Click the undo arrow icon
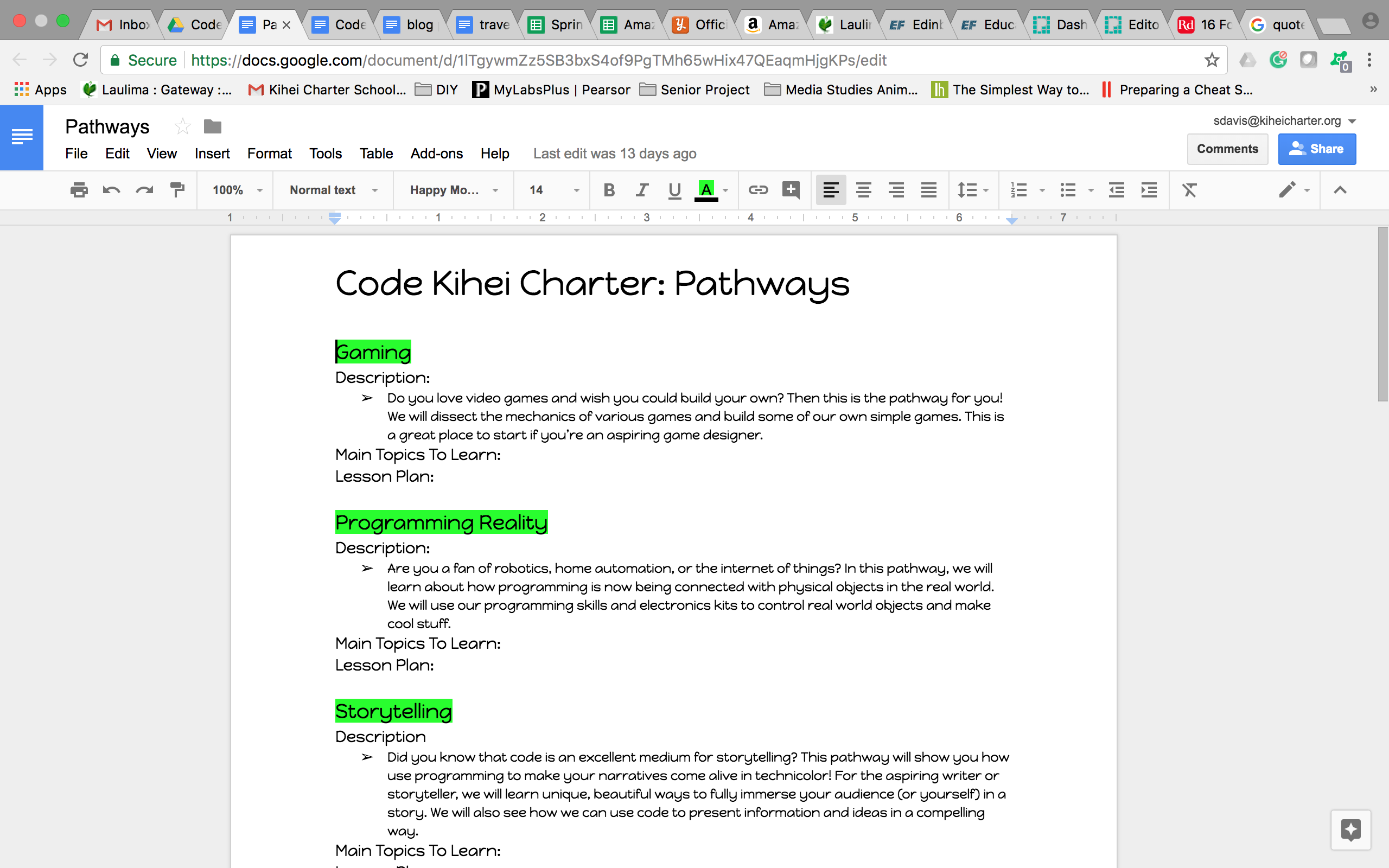The height and width of the screenshot is (868, 1389). click(x=111, y=190)
